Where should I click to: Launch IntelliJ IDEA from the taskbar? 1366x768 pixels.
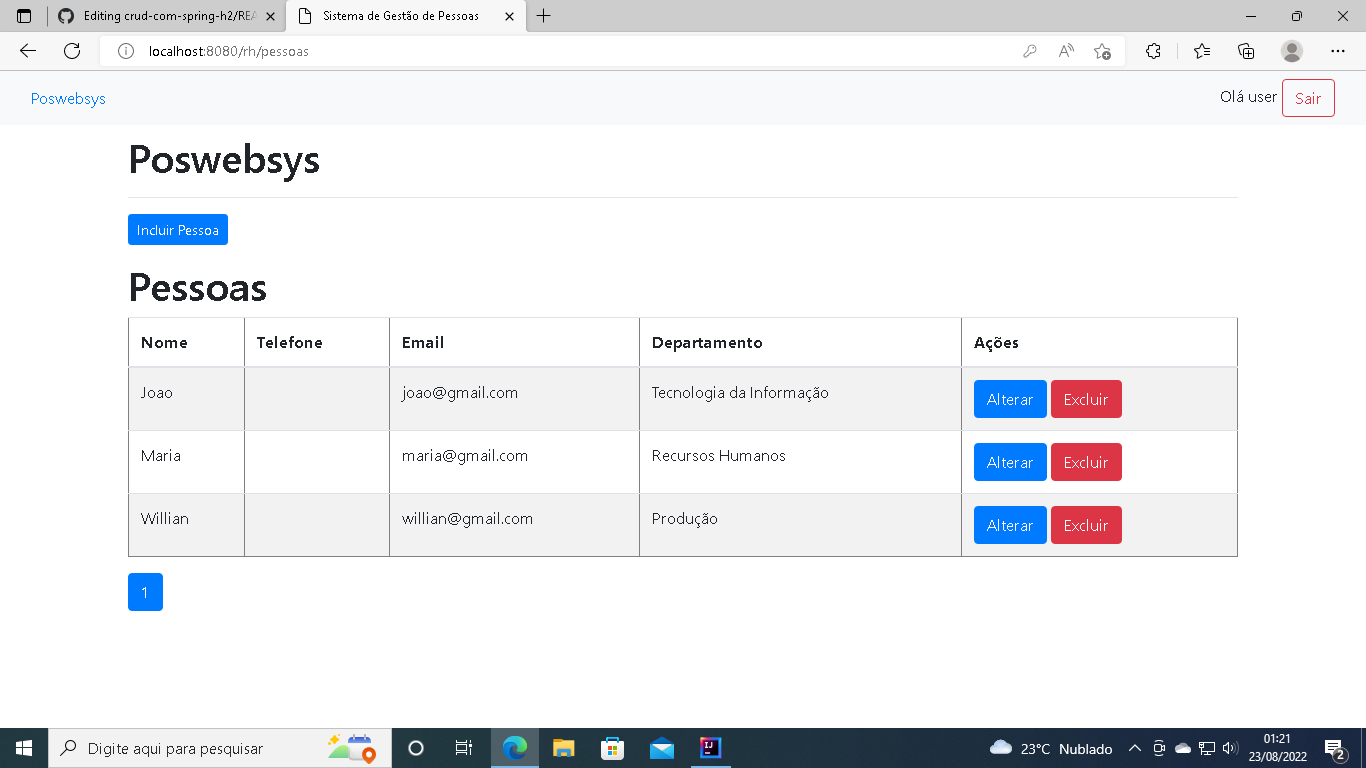(710, 748)
